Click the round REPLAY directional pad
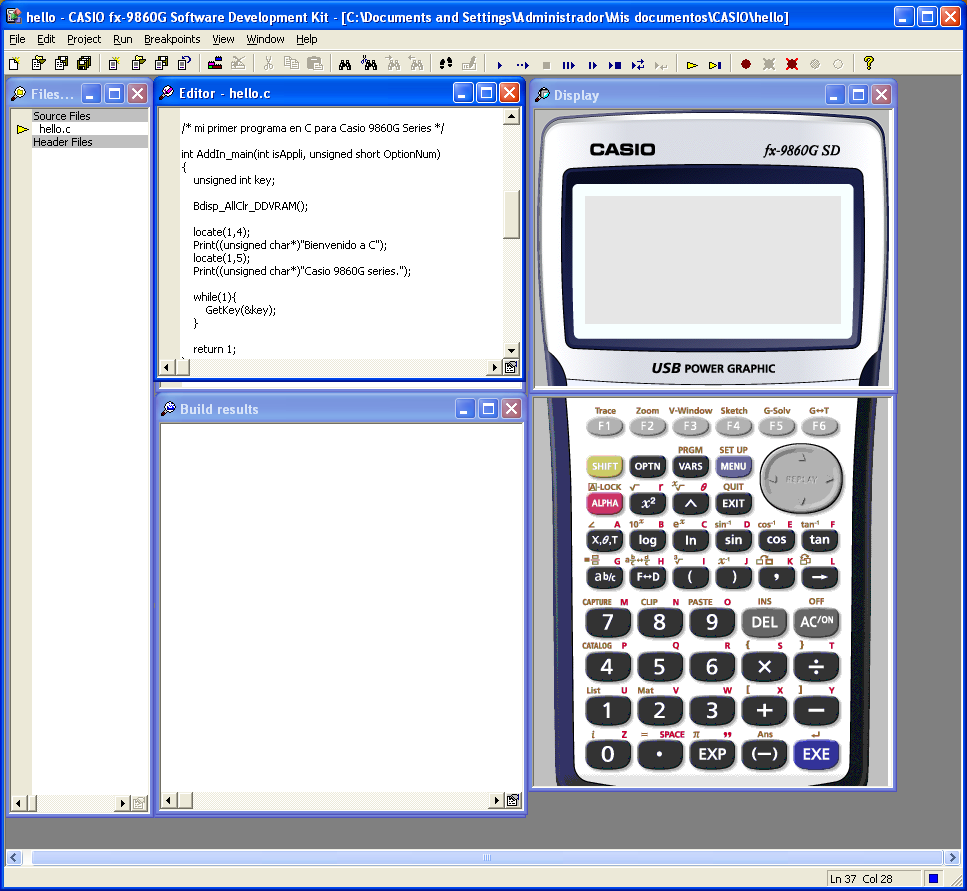Screen dimensions: 967x891 click(x=801, y=478)
